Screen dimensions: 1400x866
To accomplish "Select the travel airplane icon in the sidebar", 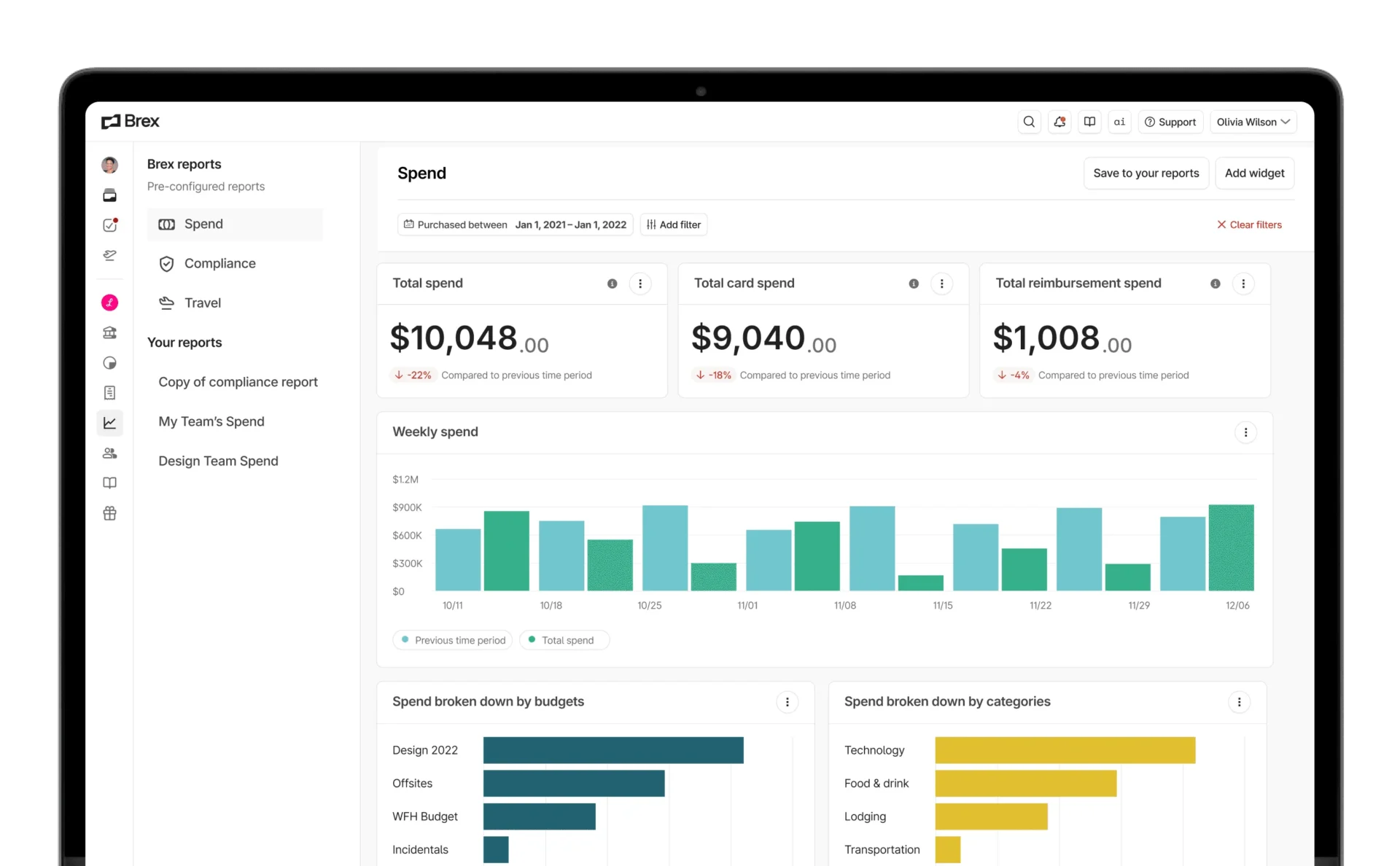I will 110,255.
